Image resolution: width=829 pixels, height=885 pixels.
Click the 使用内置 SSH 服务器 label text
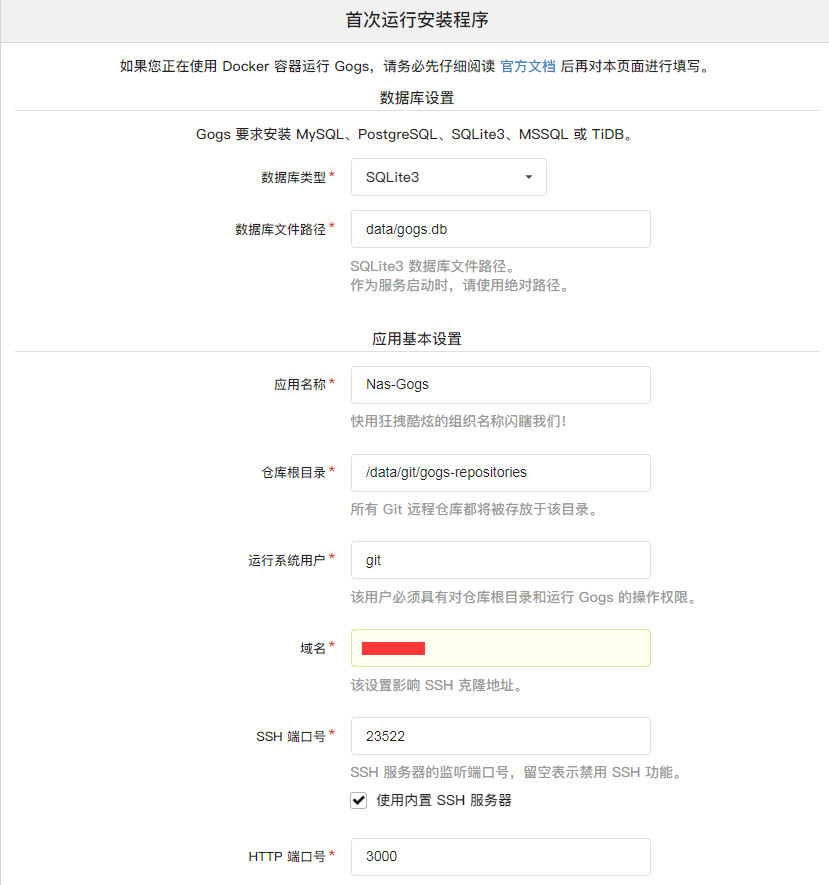click(444, 800)
